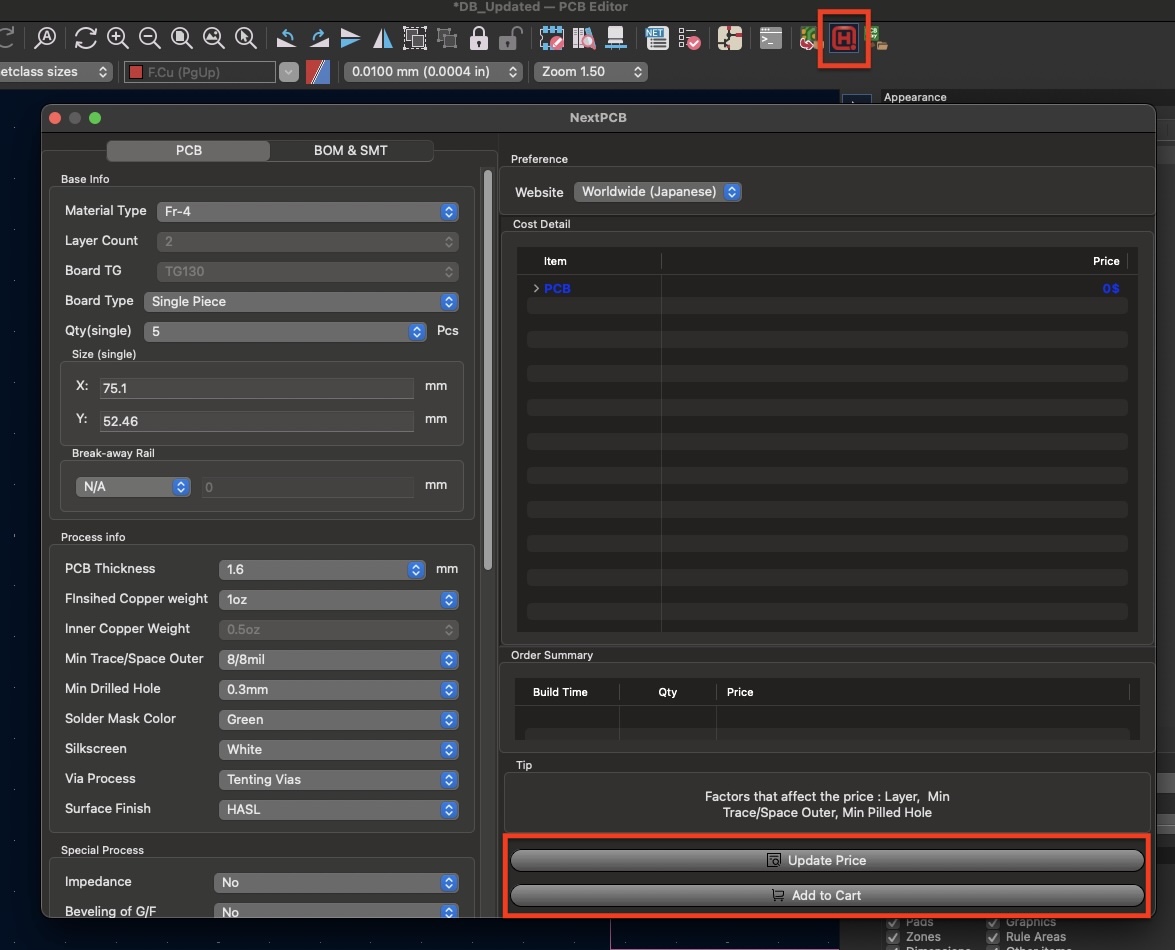1175x950 pixels.
Task: Rotate selection clockwise with toolbar icon
Action: (318, 37)
